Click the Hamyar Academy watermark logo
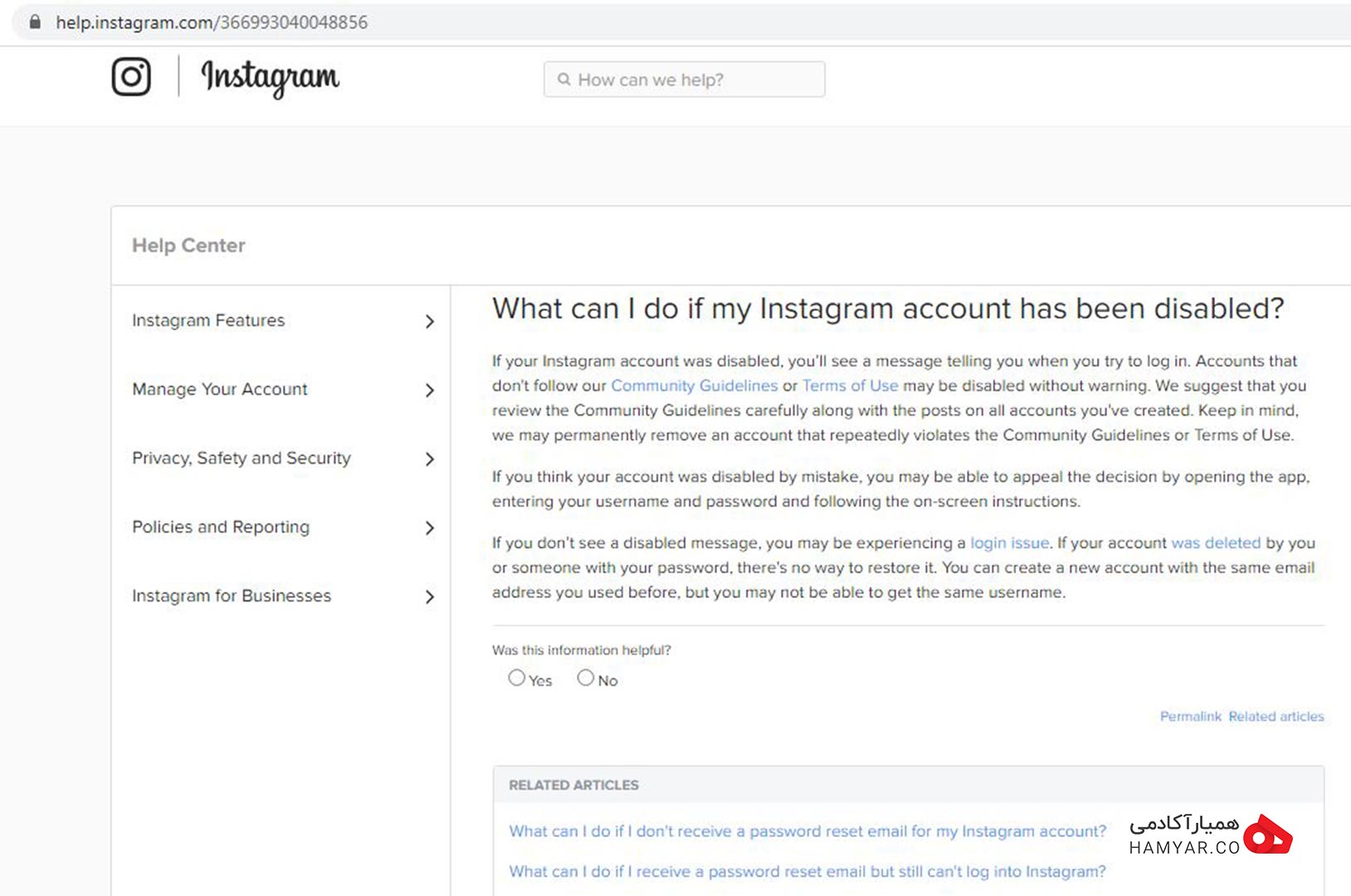The image size is (1351, 896). [1211, 835]
